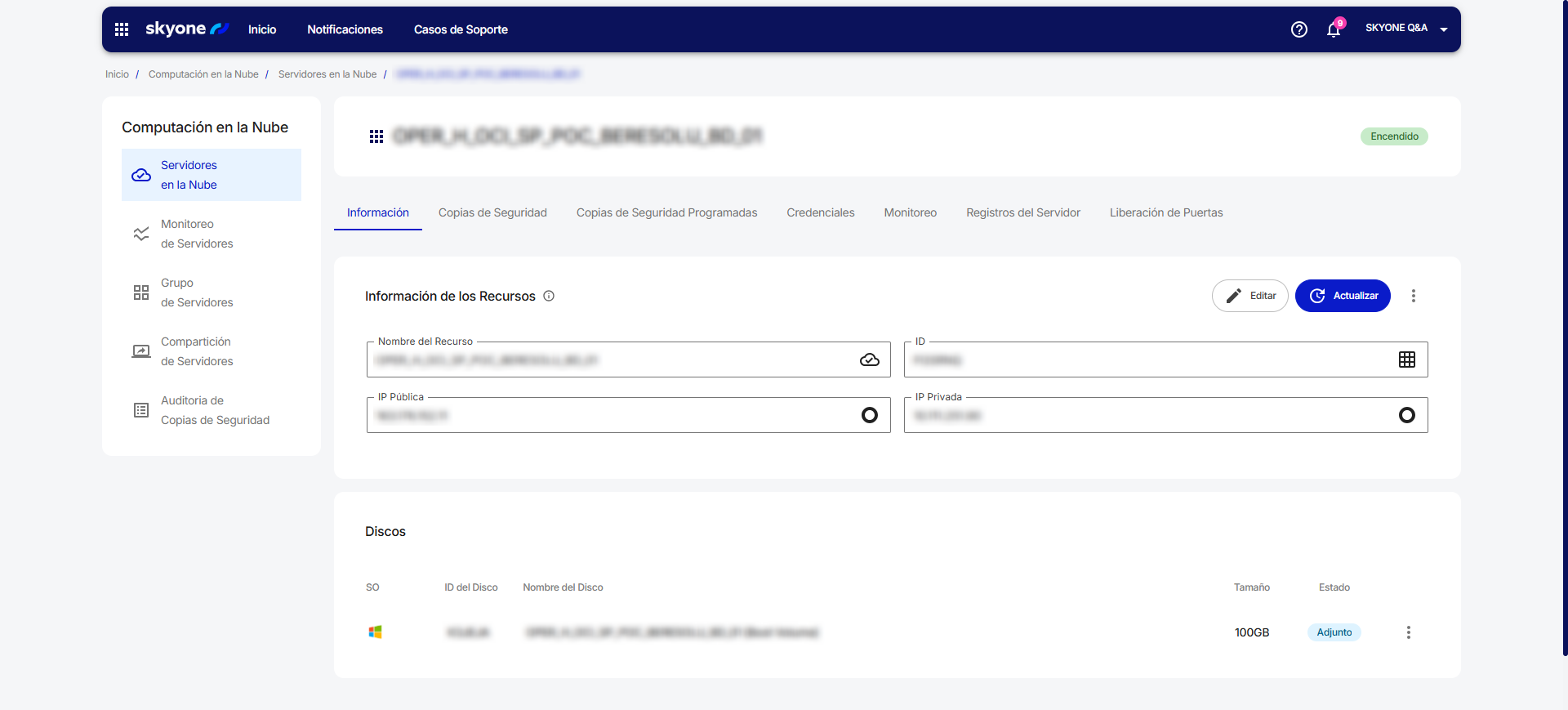Image resolution: width=1568 pixels, height=710 pixels.
Task: Click the help question mark icon
Action: [1298, 29]
